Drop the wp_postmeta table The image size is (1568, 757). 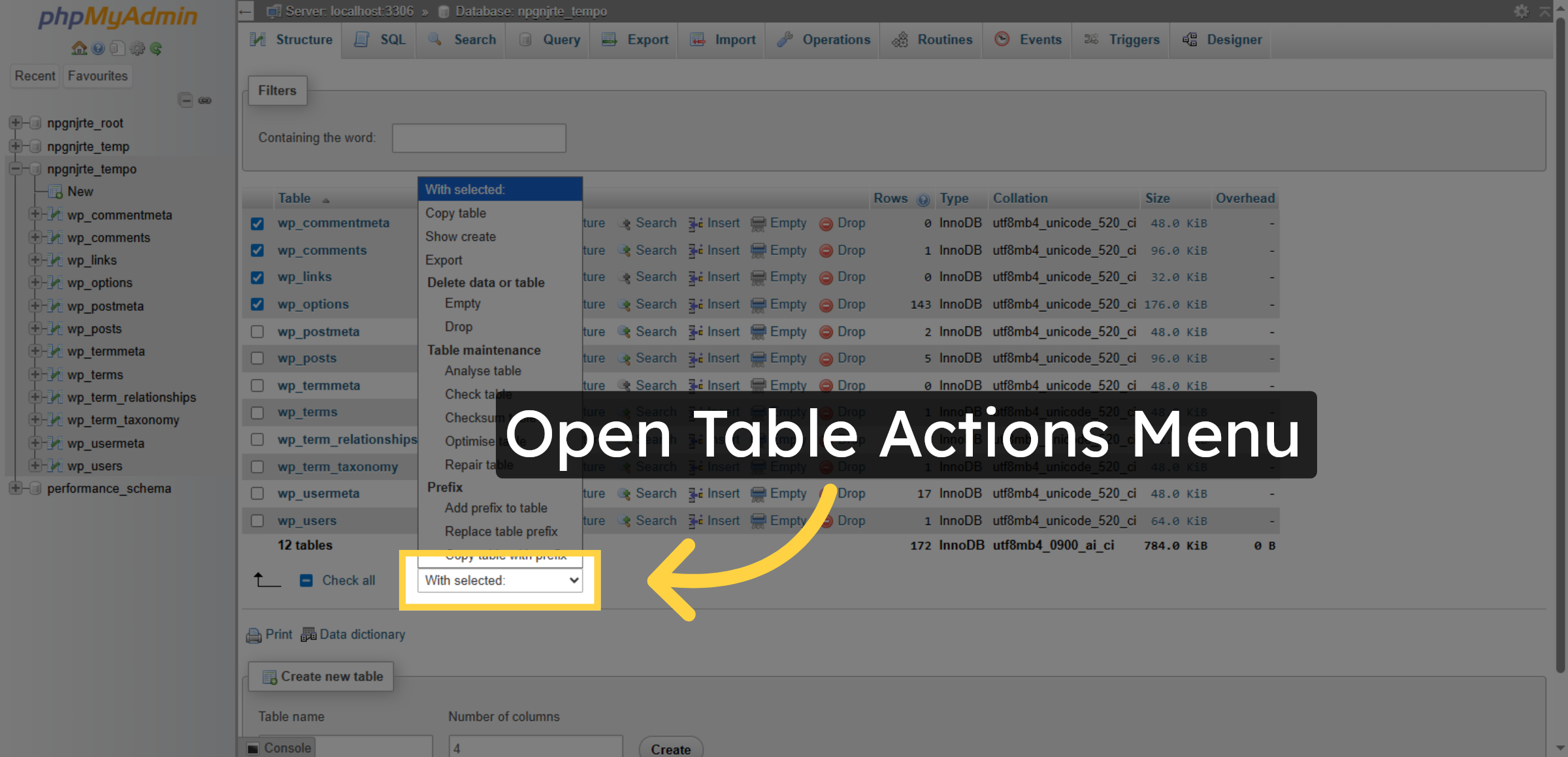[x=851, y=331]
